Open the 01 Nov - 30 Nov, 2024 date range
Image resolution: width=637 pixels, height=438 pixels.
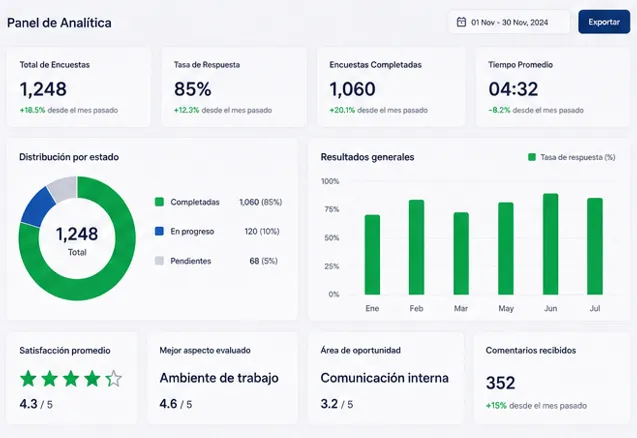[x=509, y=22]
